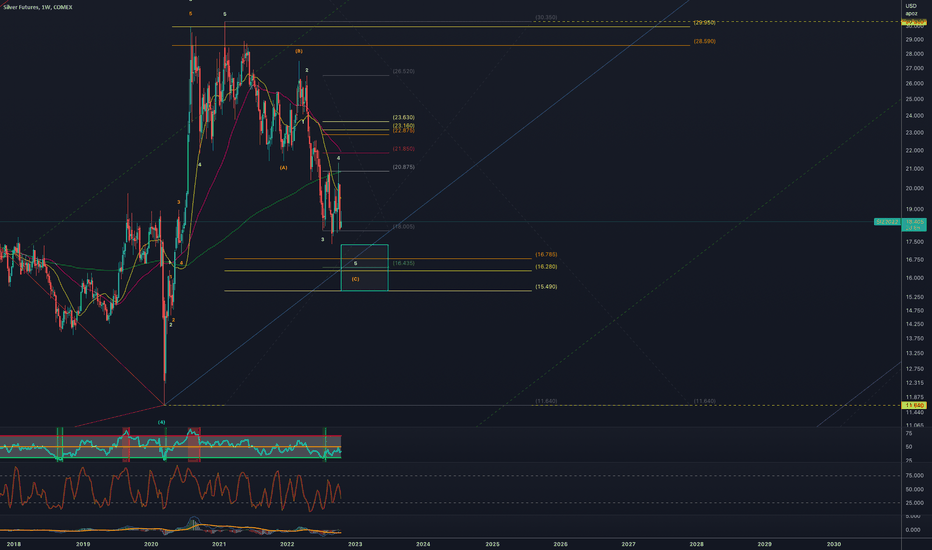
Task: Click the yellow 11.640 price-axis tag
Action: [x=914, y=406]
